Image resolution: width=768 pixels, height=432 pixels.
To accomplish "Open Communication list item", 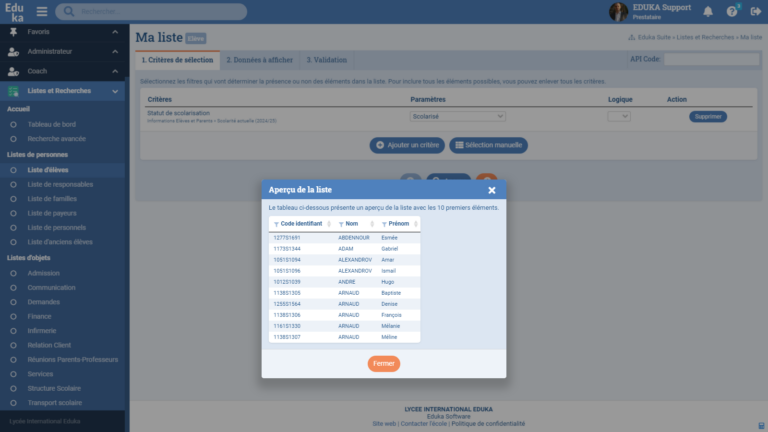I will pyautogui.click(x=51, y=288).
